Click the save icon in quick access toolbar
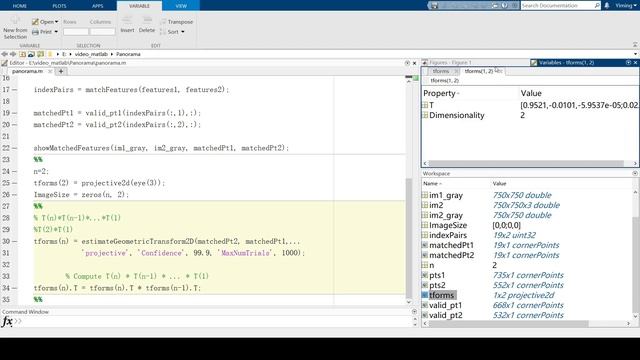Viewport: 640px width, 360px height. pos(434,6)
